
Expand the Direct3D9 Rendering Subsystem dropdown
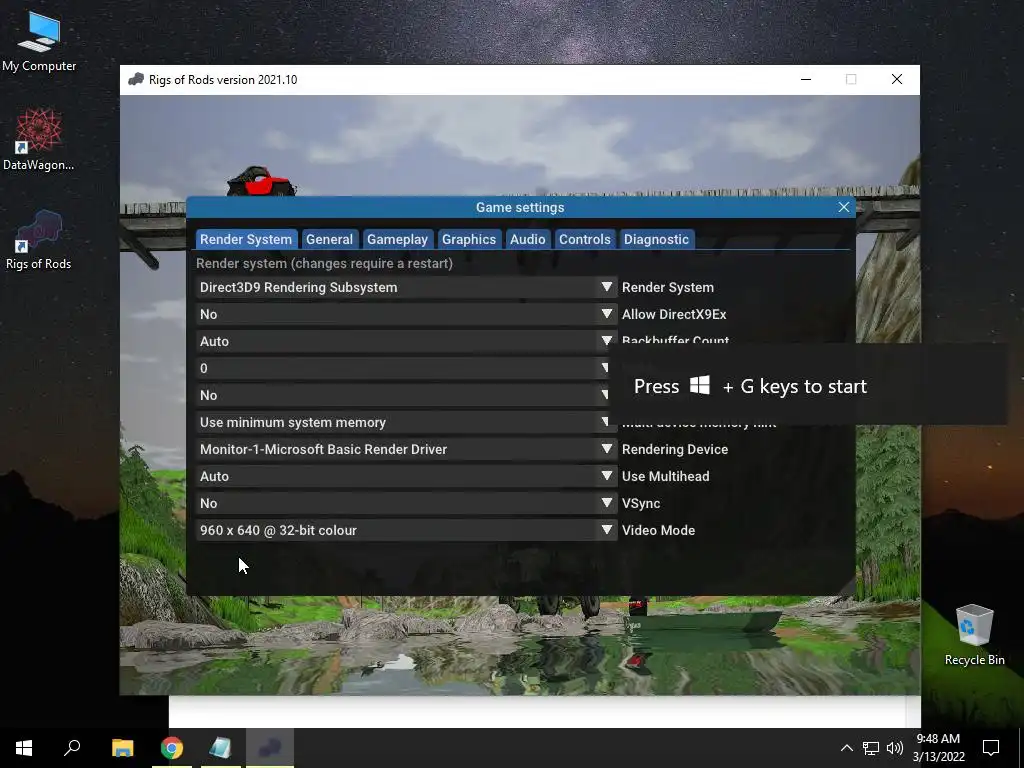click(x=406, y=287)
